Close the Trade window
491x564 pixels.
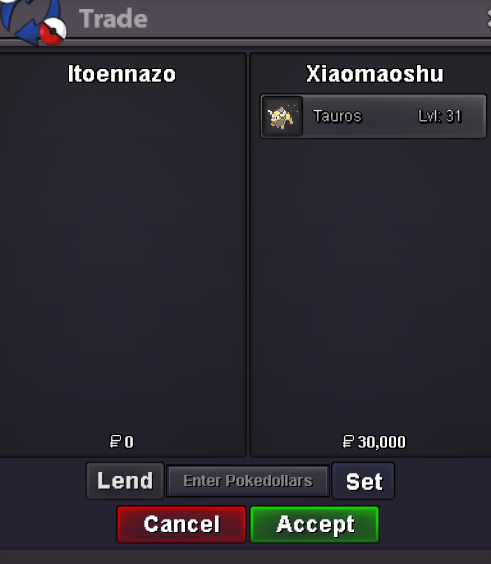click(x=488, y=18)
